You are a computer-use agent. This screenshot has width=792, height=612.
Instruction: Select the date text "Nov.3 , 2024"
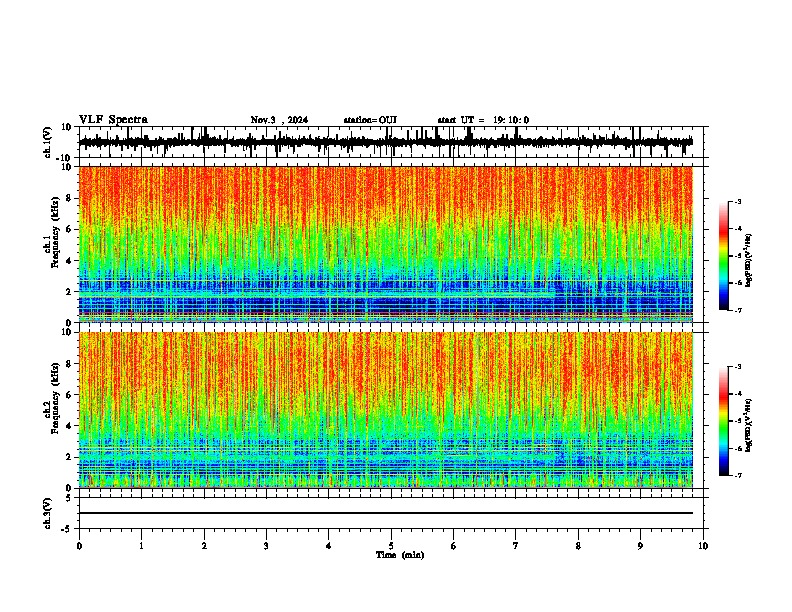click(x=279, y=120)
